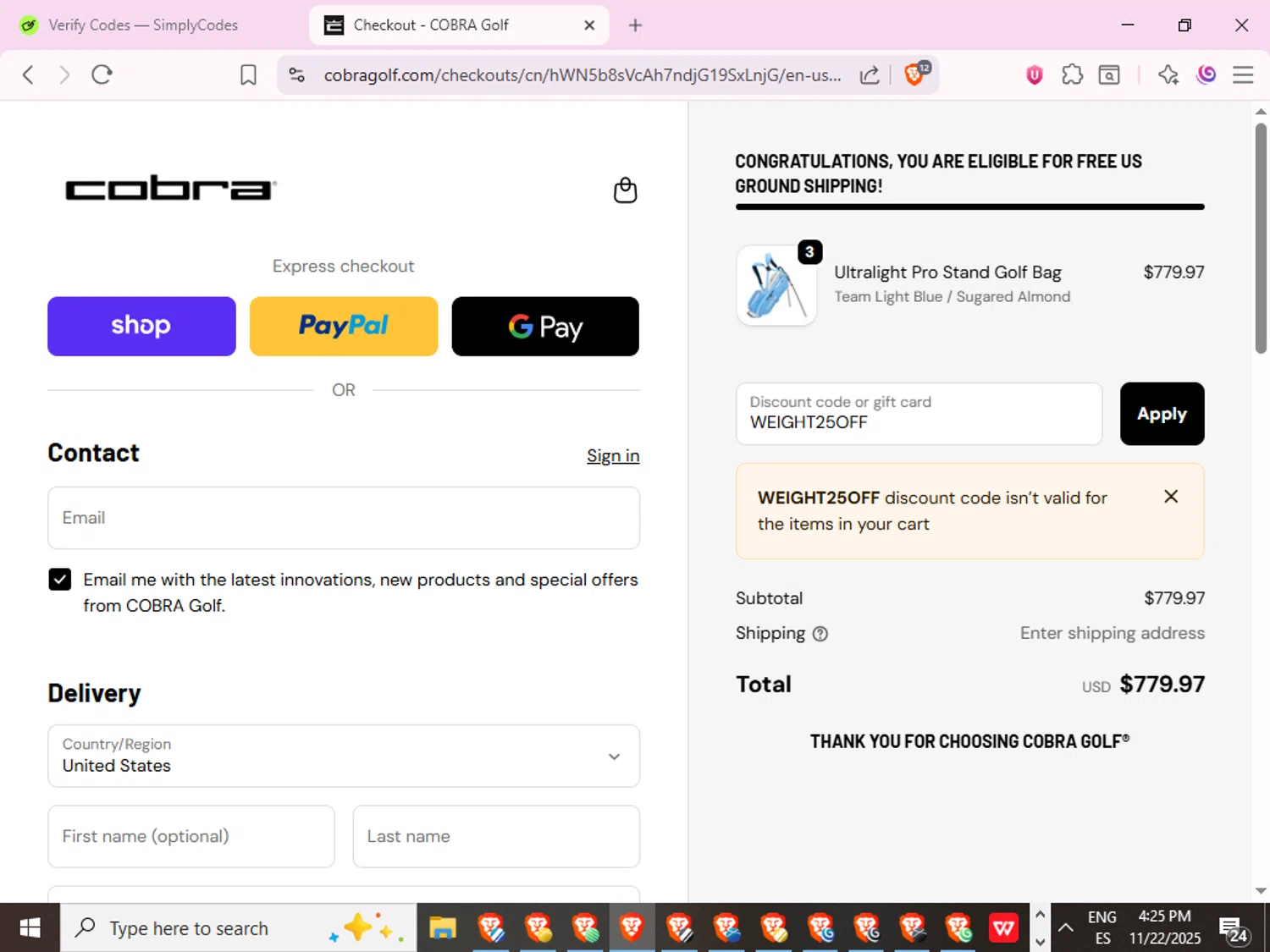This screenshot has width=1270, height=952.
Task: Uncheck the email offers checkbox
Action: pyautogui.click(x=60, y=580)
